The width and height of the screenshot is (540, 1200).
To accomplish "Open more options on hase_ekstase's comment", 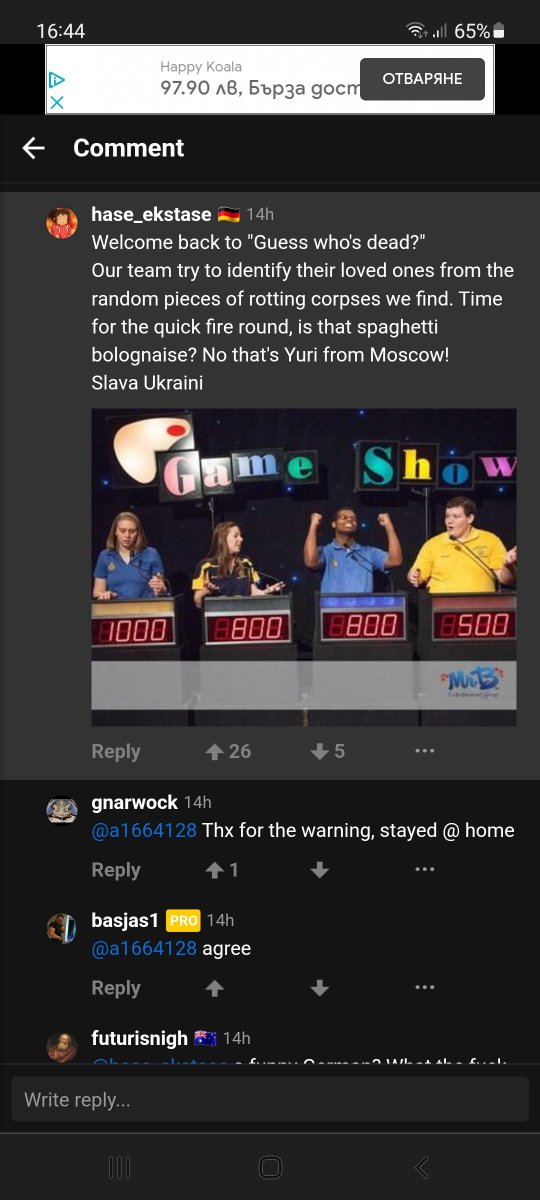I will click(x=425, y=751).
